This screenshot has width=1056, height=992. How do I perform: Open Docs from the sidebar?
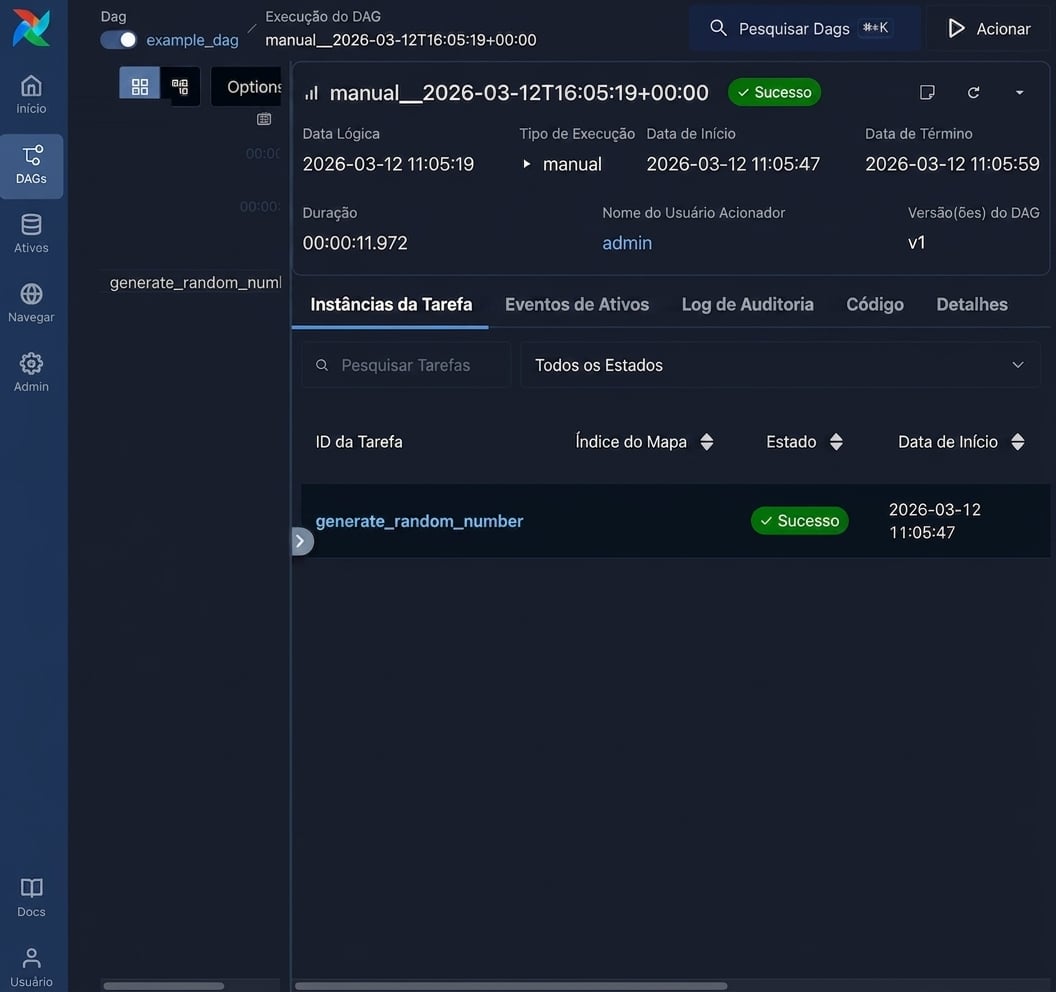coord(31,898)
